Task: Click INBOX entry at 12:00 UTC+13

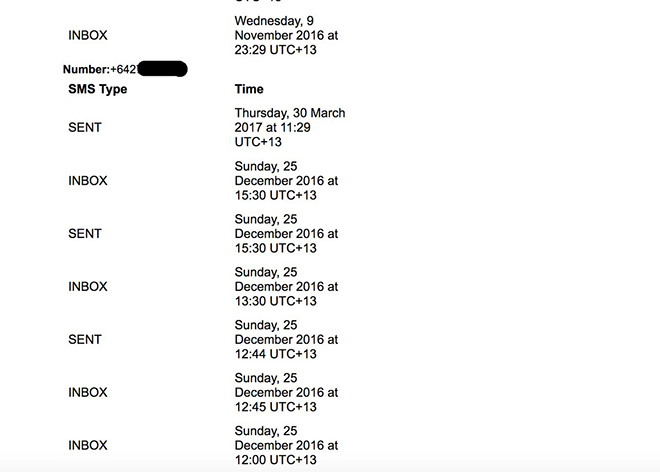Action: [x=88, y=445]
